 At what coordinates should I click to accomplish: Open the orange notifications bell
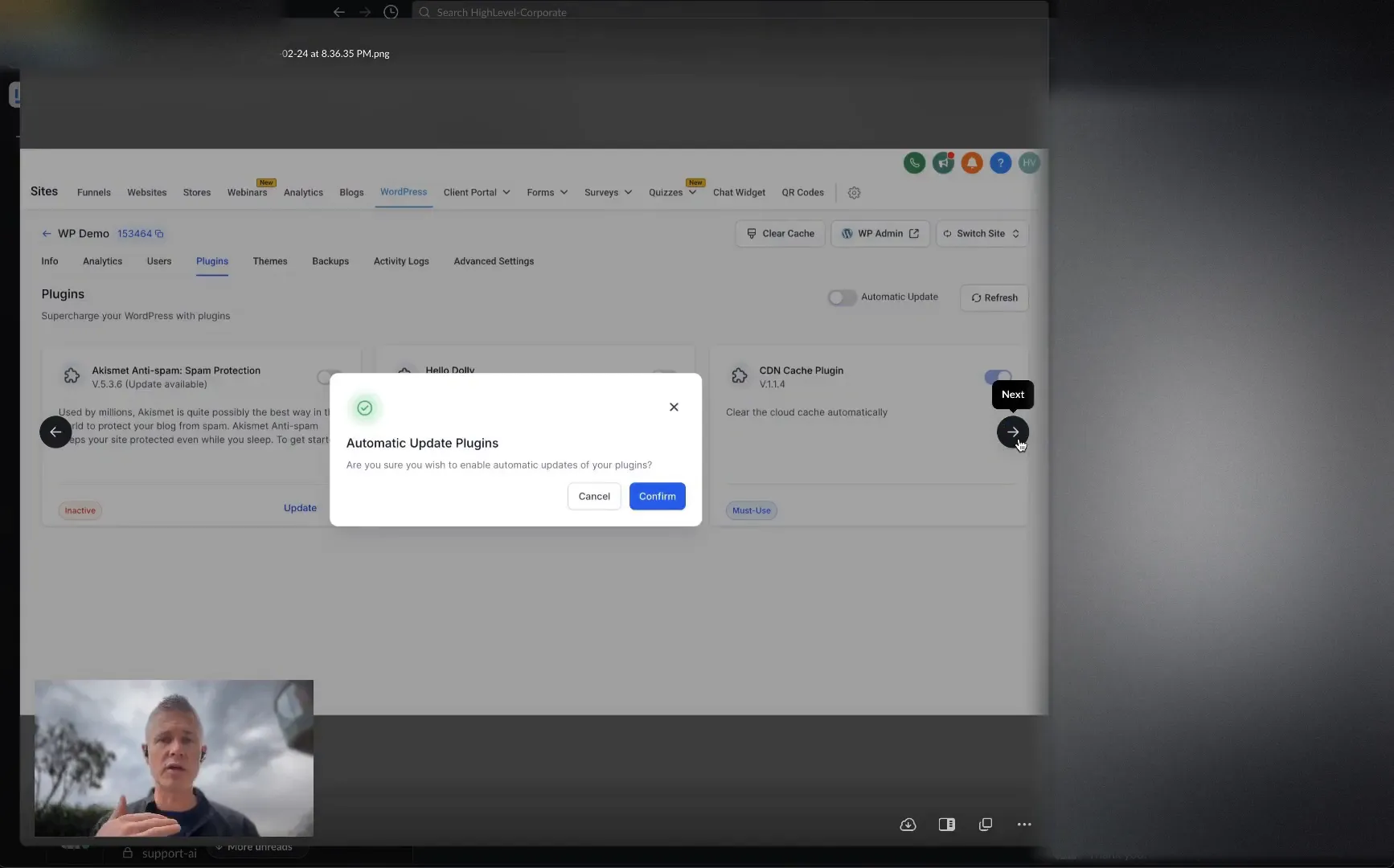pos(972,163)
